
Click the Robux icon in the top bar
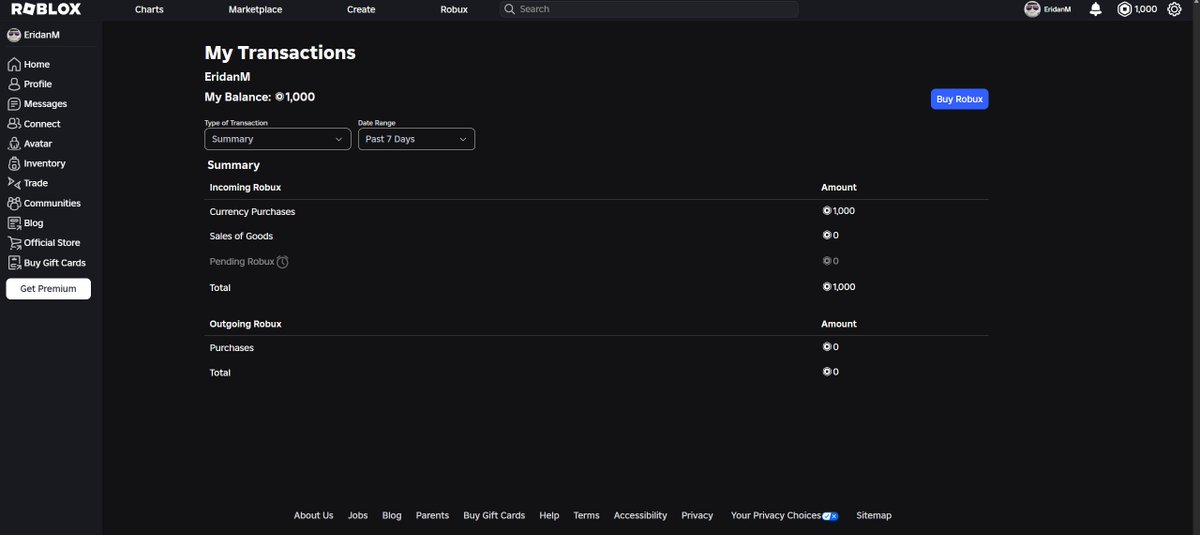click(x=1125, y=9)
